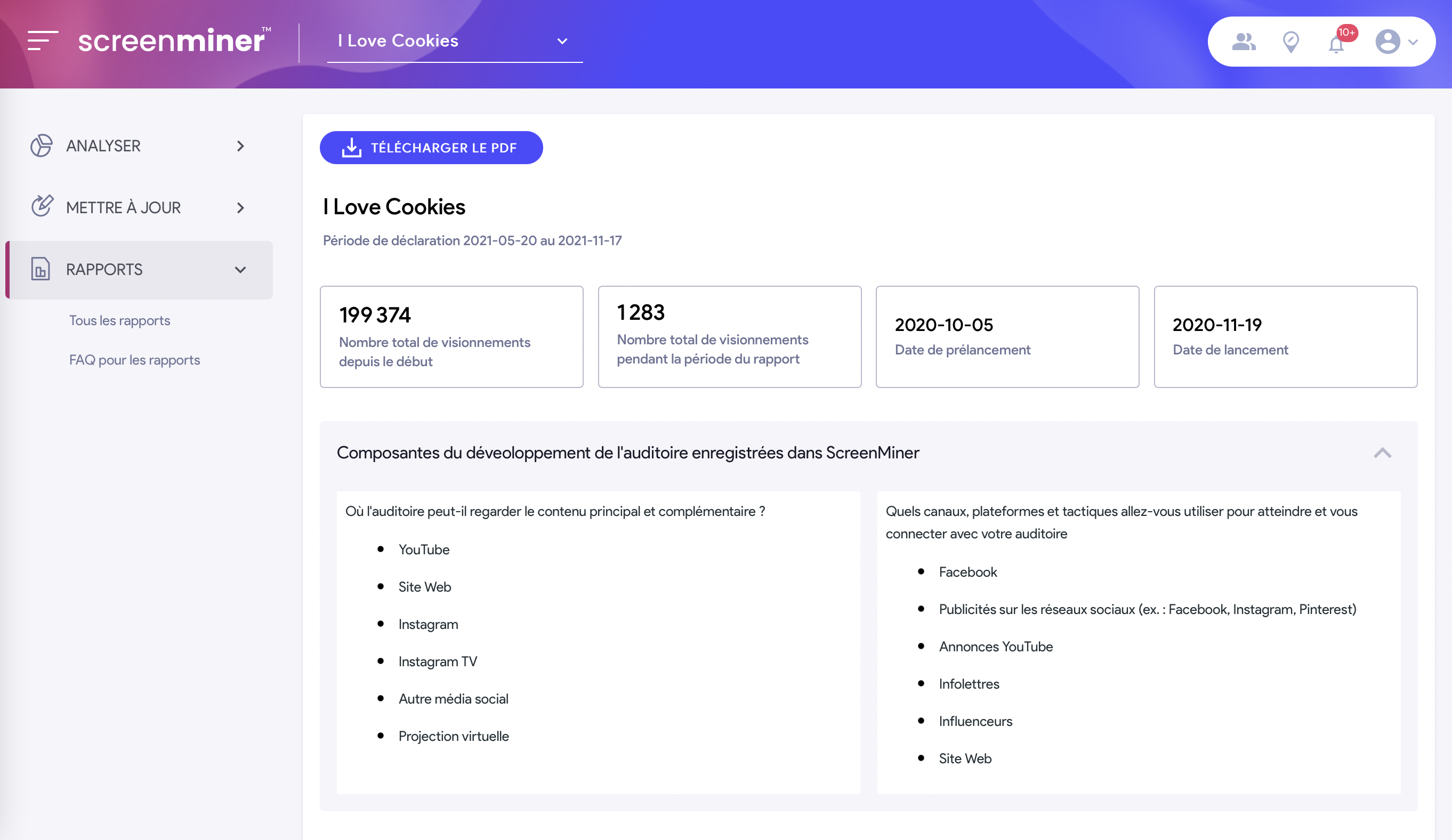Screen dimensions: 1452x840
Task: Click the Où l'auditoire peut-il regarder question
Action: coord(555,512)
